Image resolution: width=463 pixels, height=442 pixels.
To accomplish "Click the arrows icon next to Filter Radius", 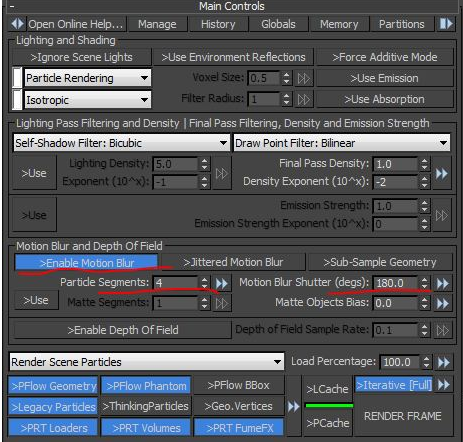I will pos(304,100).
